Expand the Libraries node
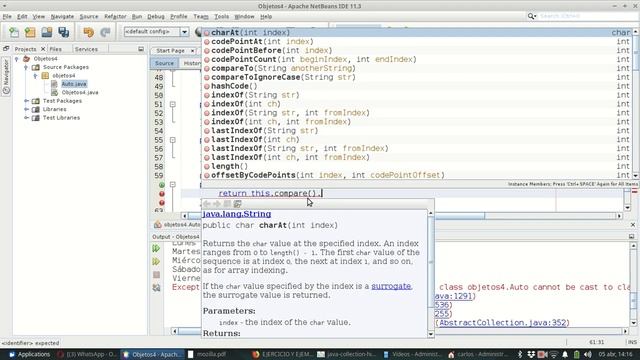The image size is (640, 360). 26,109
